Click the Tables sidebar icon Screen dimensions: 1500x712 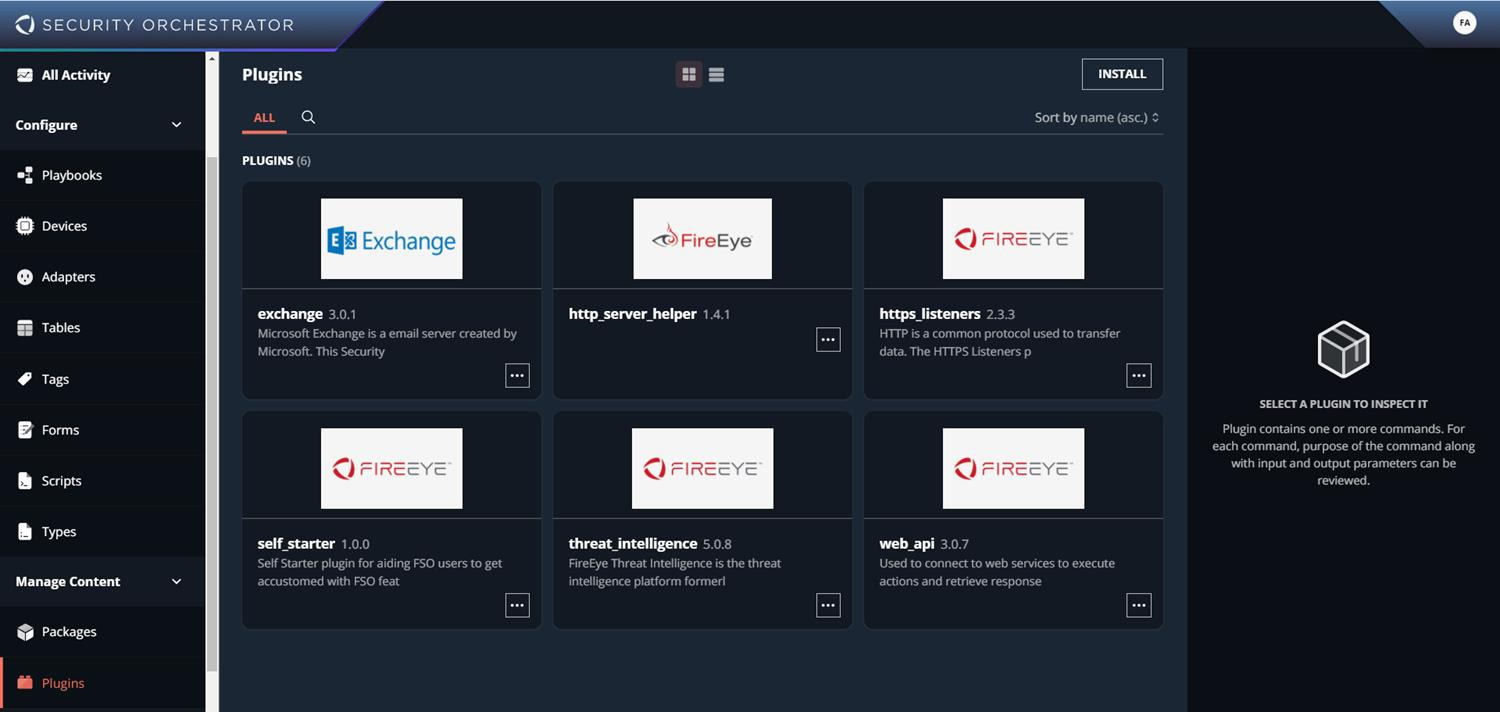coord(25,328)
